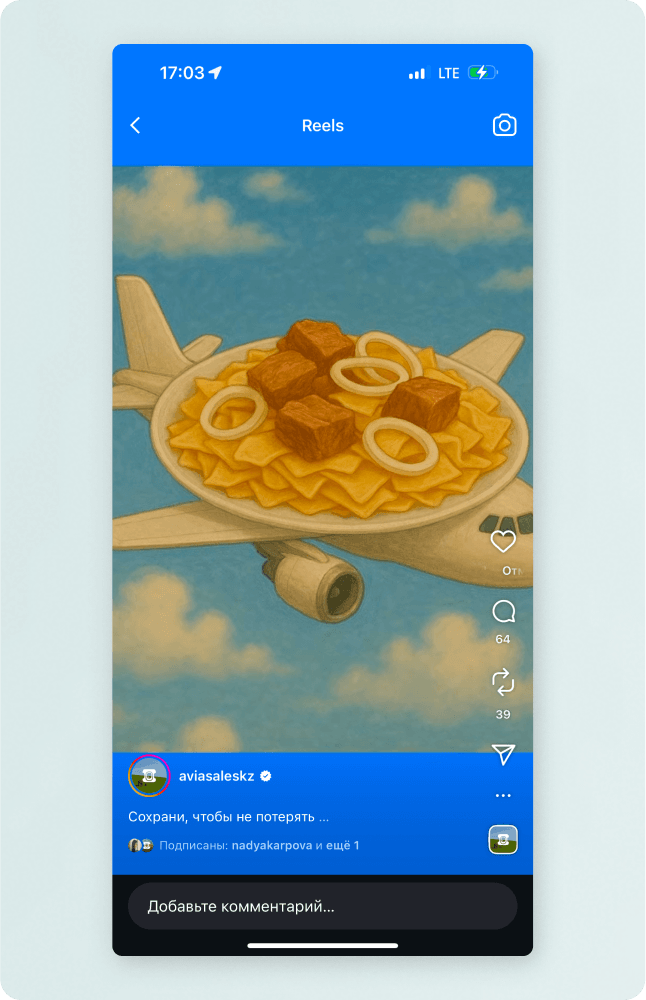Viewport: 646px width, 1000px height.
Task: Like the reel with the heart icon
Action: pos(503,541)
